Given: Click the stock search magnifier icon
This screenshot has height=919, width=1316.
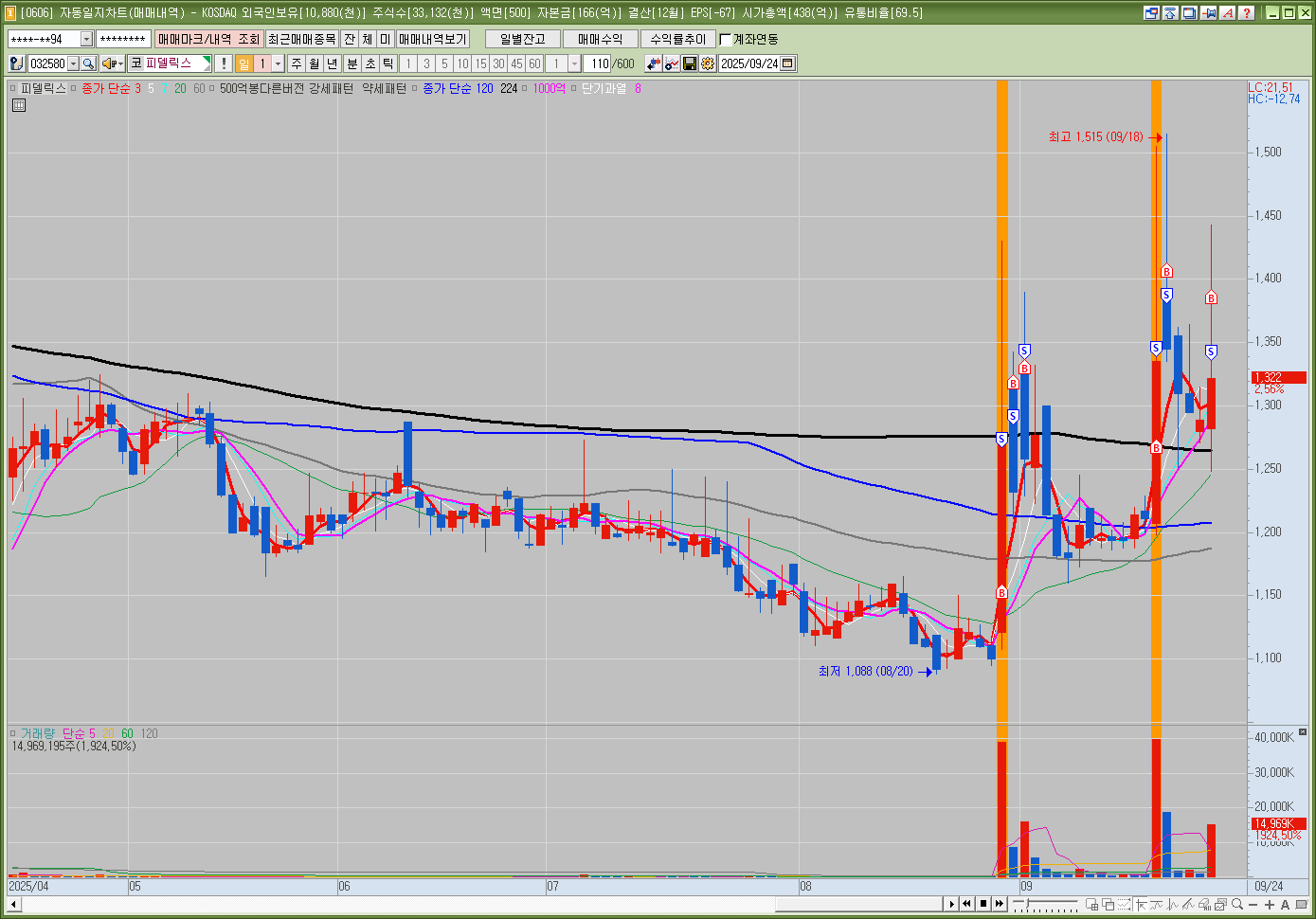Looking at the screenshot, I should click(88, 63).
